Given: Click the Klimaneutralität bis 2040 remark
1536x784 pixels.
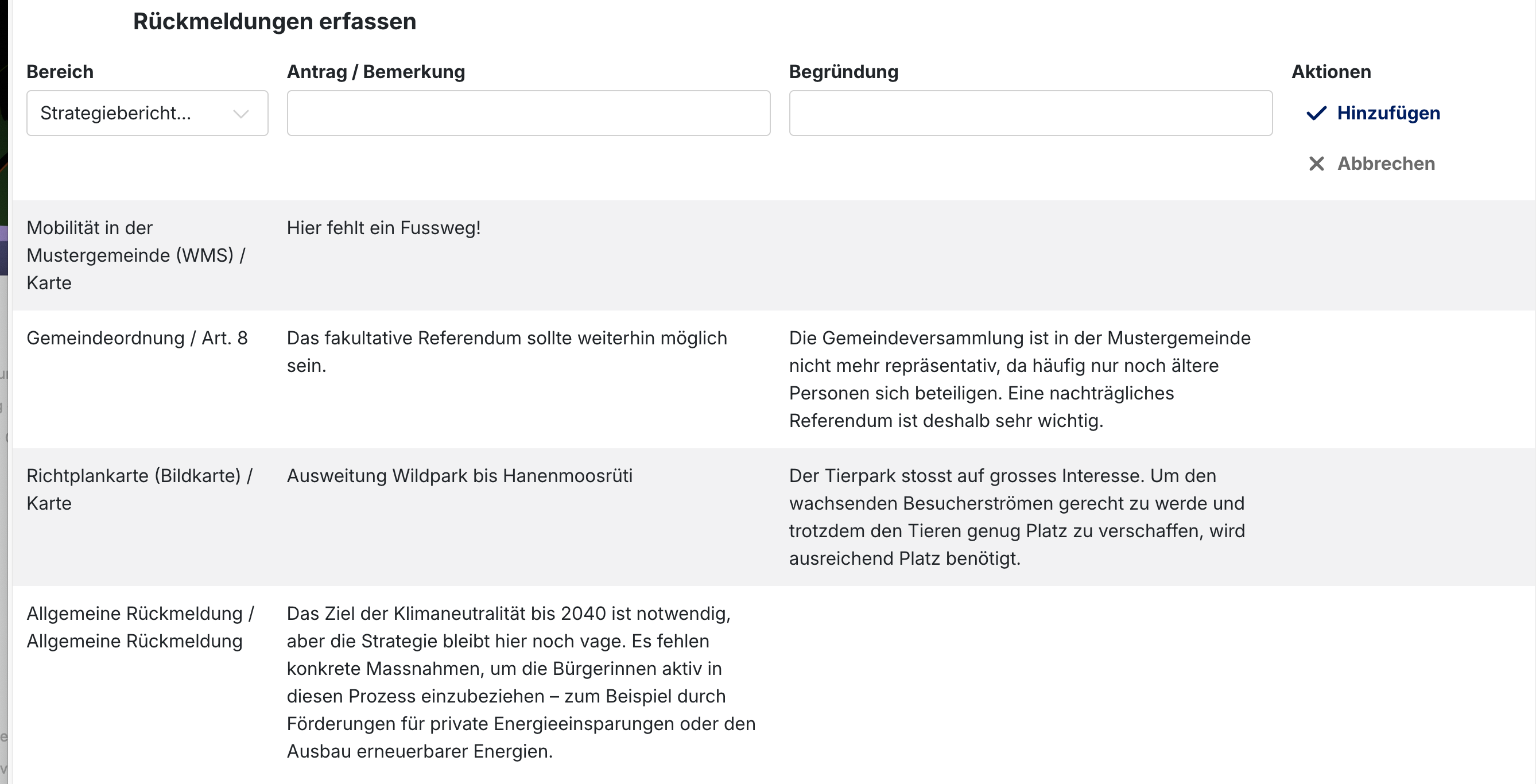Looking at the screenshot, I should click(x=521, y=682).
